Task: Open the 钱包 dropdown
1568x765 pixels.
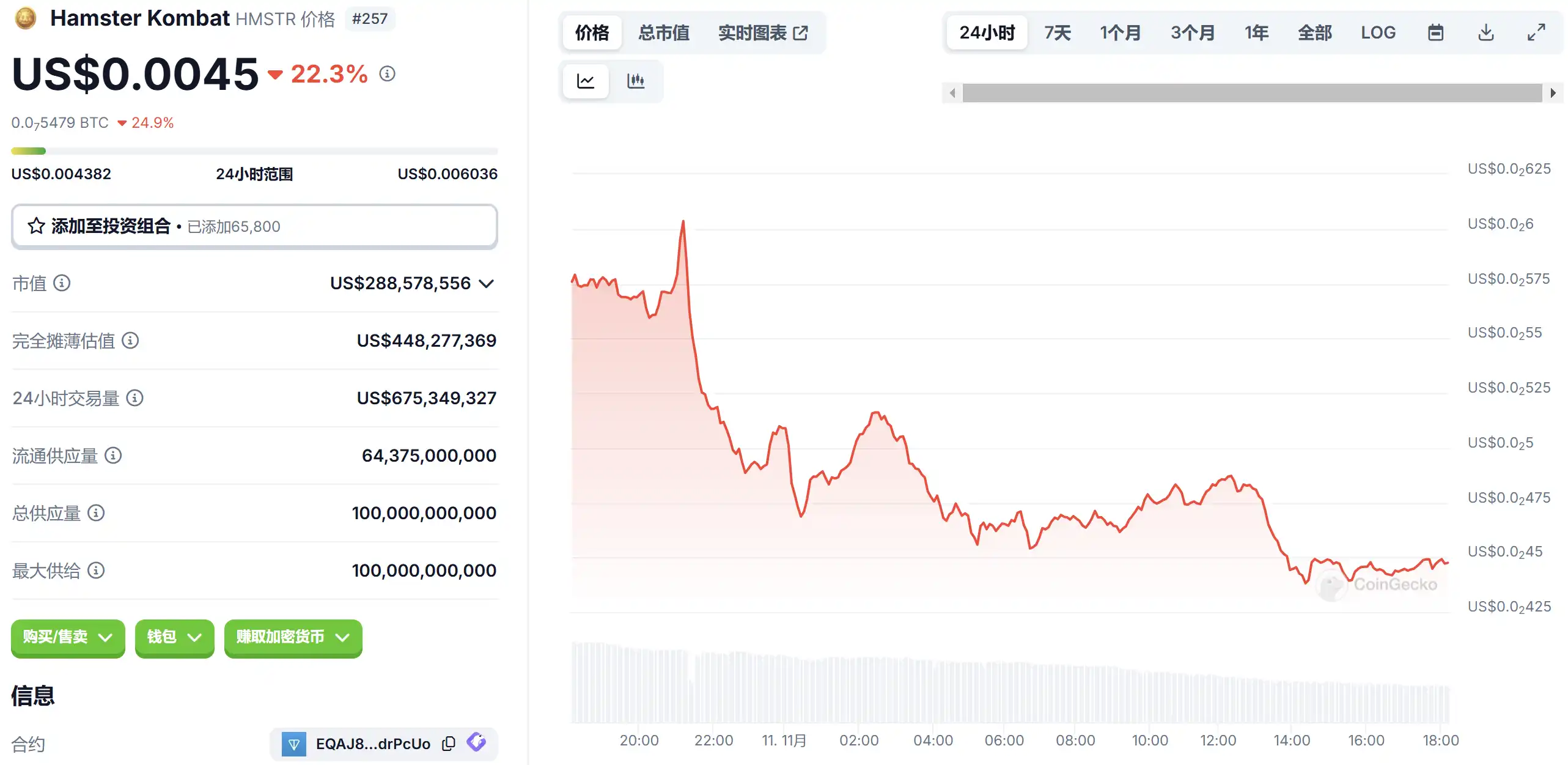Action: pyautogui.click(x=174, y=637)
